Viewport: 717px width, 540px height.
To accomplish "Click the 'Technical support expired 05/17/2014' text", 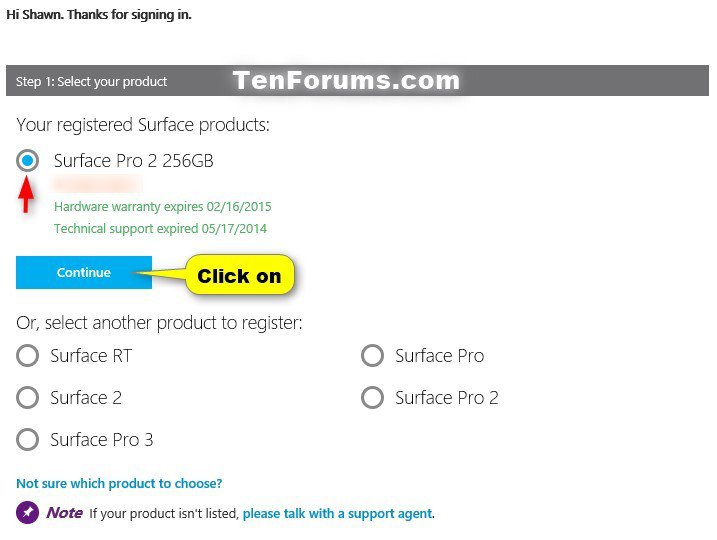I will (x=161, y=229).
